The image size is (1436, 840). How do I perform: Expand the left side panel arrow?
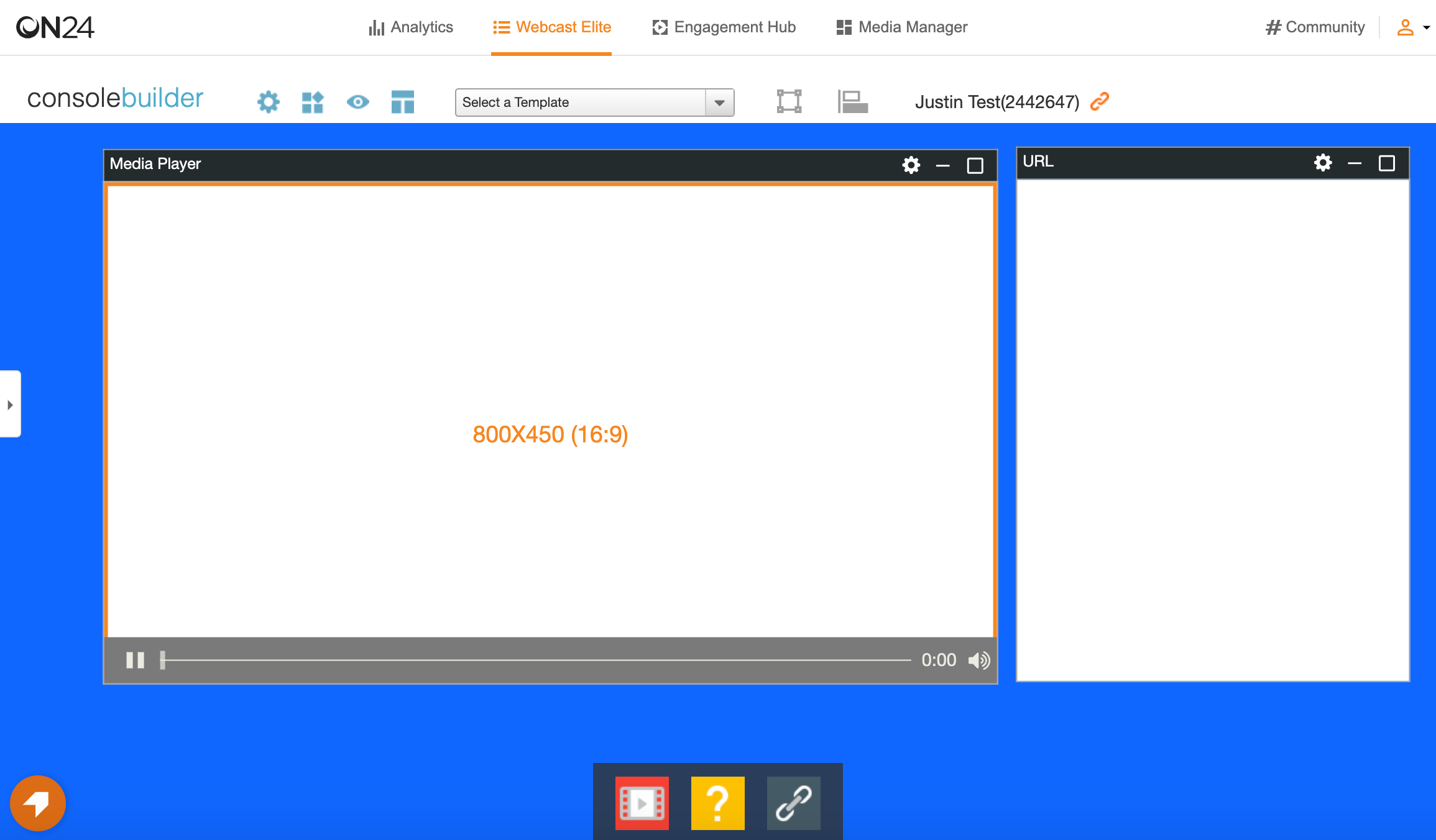[10, 404]
